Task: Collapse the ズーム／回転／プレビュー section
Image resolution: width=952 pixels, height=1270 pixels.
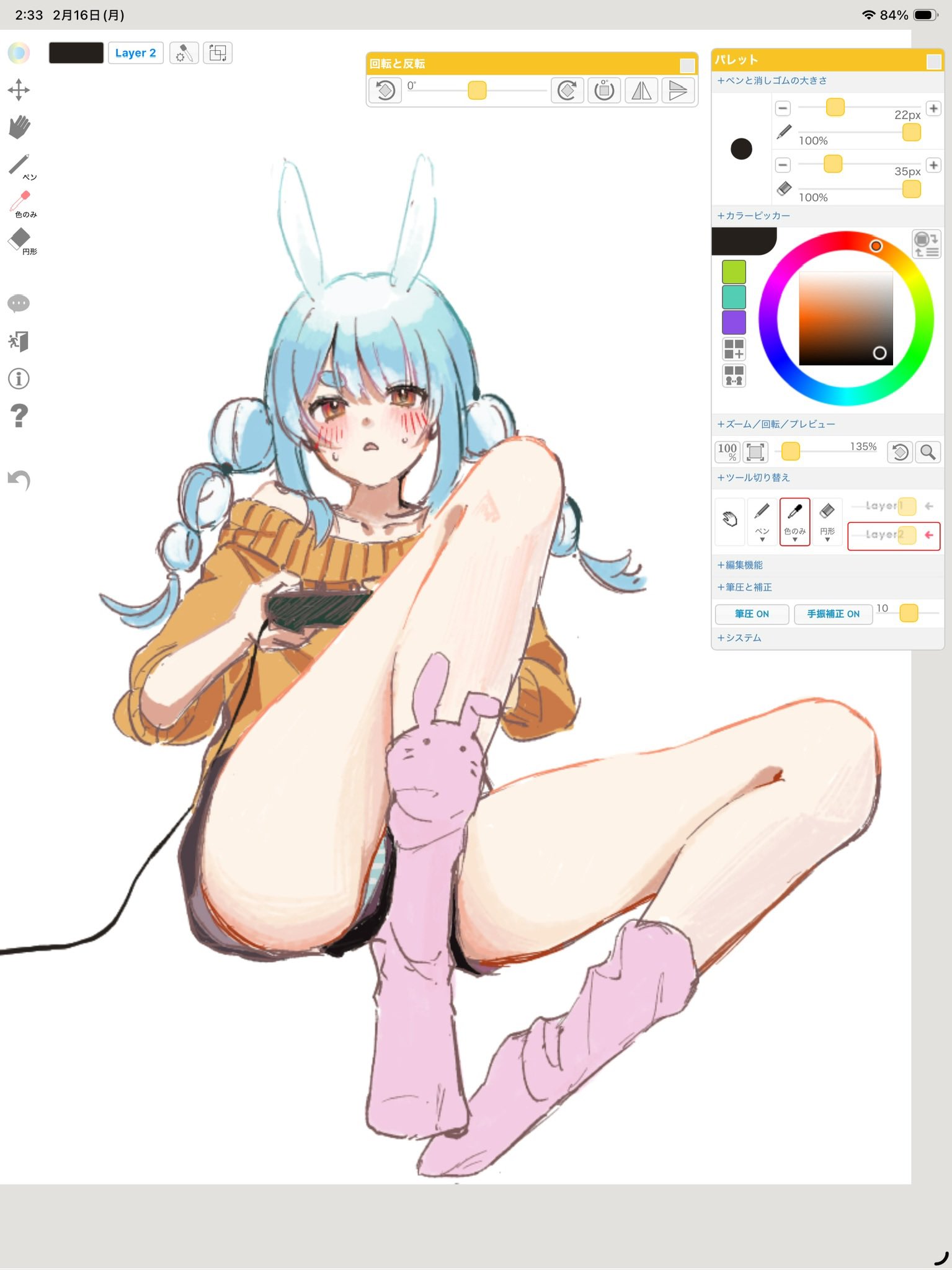Action: [x=776, y=424]
